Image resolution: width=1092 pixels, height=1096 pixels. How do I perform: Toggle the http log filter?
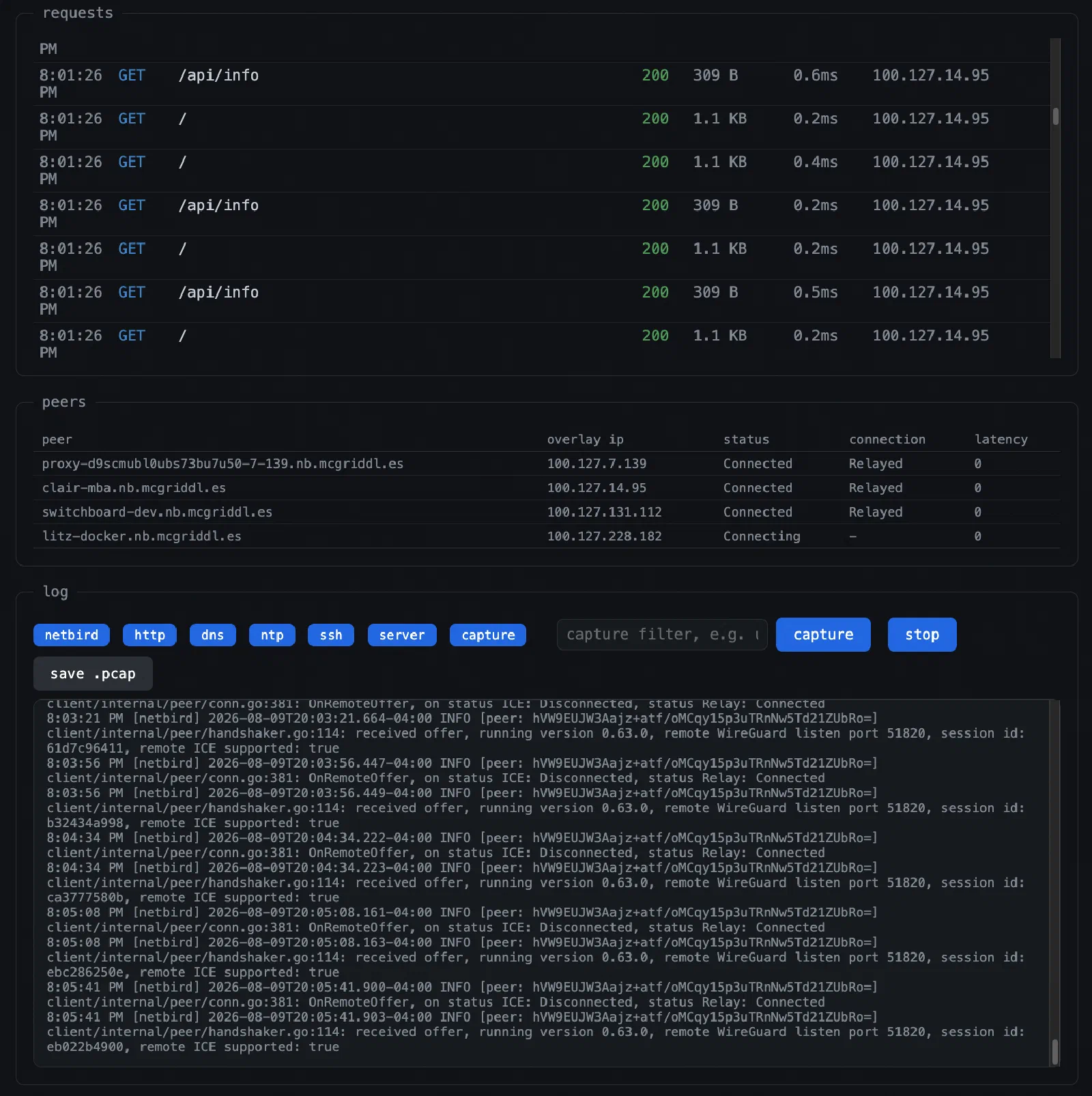pyautogui.click(x=149, y=635)
